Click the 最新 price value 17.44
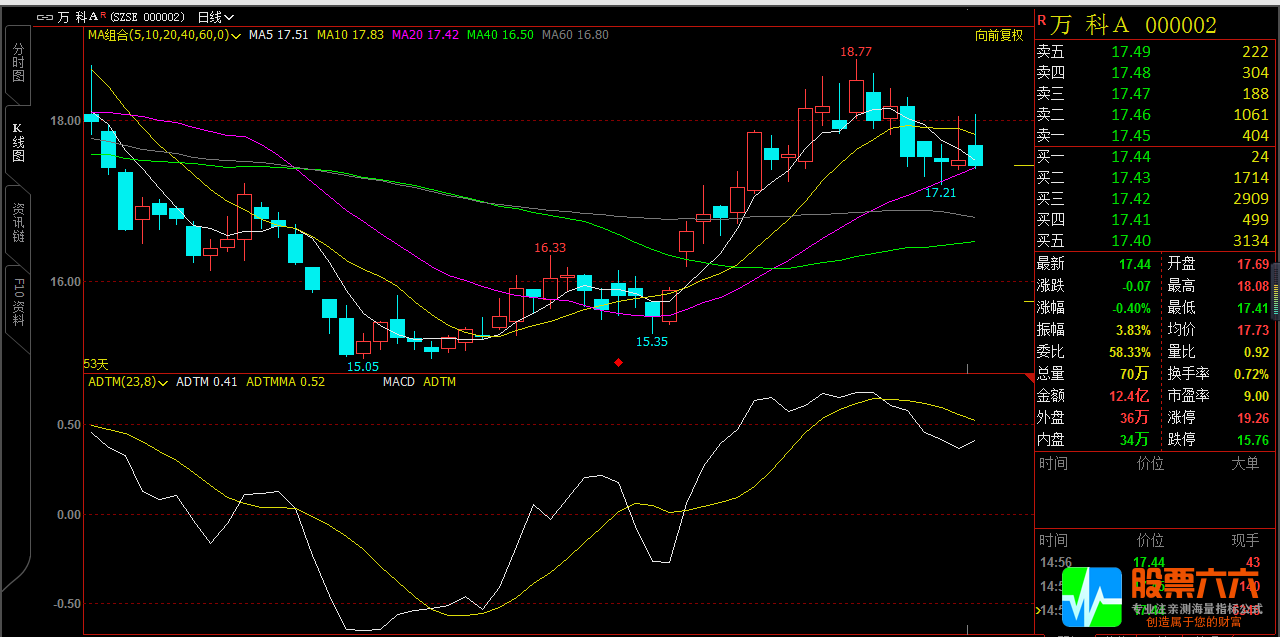 click(1135, 264)
